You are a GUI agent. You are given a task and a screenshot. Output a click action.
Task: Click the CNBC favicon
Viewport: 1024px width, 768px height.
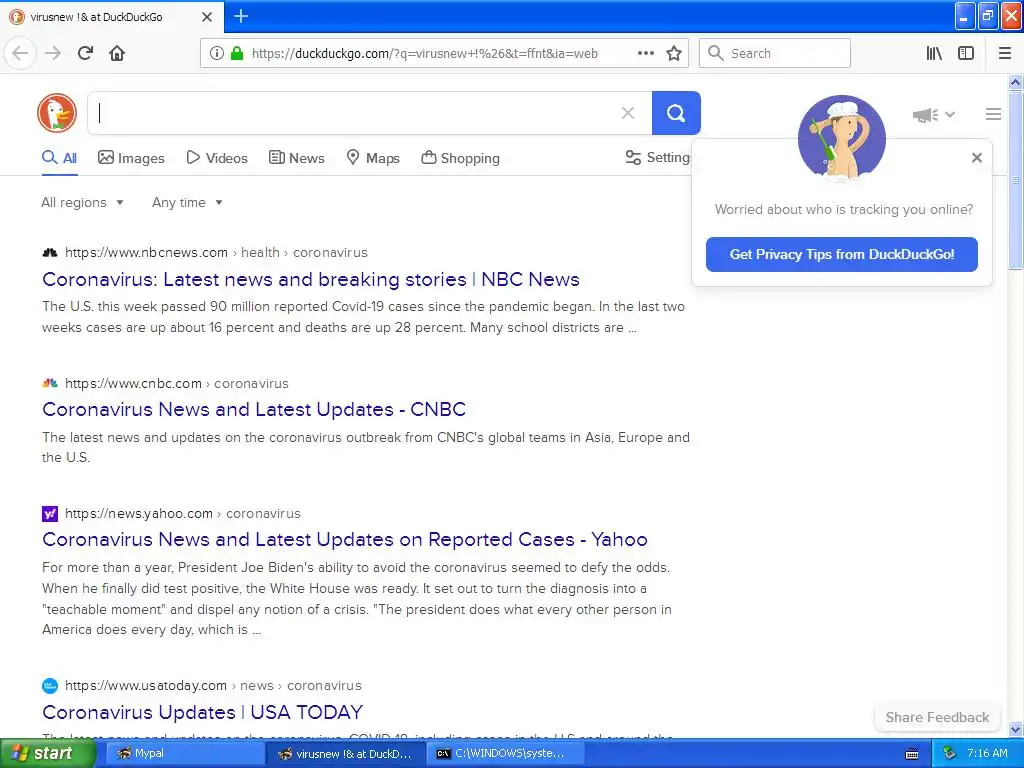coord(50,383)
